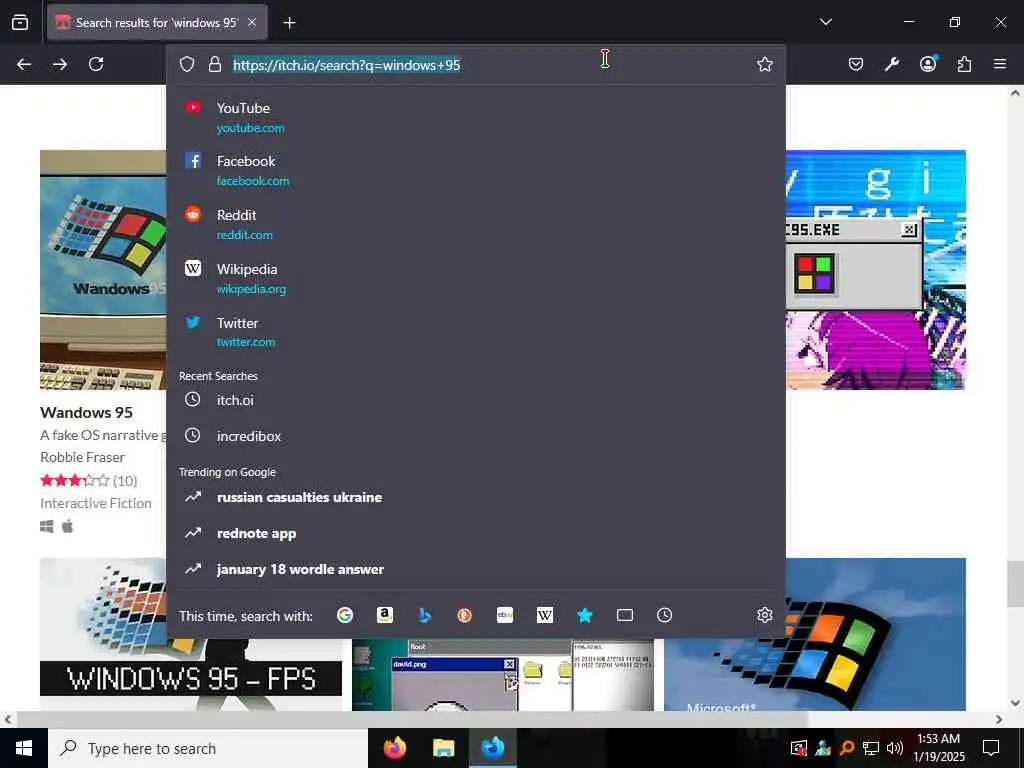Open developer tools wrench icon
The width and height of the screenshot is (1024, 768).
pos(891,64)
